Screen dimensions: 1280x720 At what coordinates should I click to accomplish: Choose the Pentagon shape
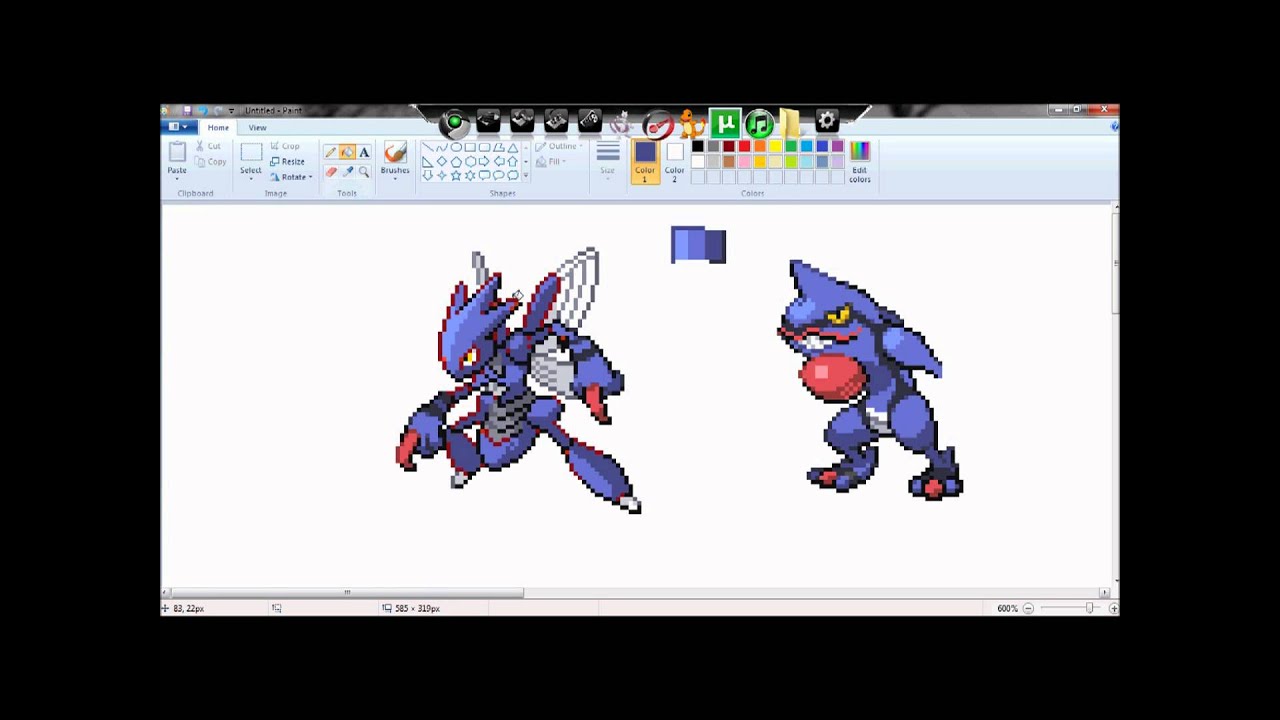pyautogui.click(x=456, y=161)
